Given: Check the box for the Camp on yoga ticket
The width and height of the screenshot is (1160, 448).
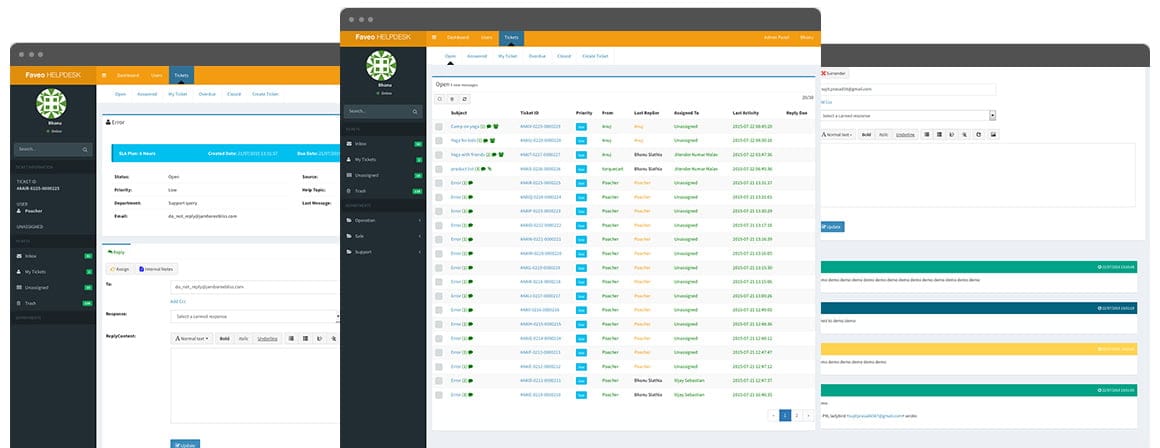Looking at the screenshot, I should (x=439, y=126).
